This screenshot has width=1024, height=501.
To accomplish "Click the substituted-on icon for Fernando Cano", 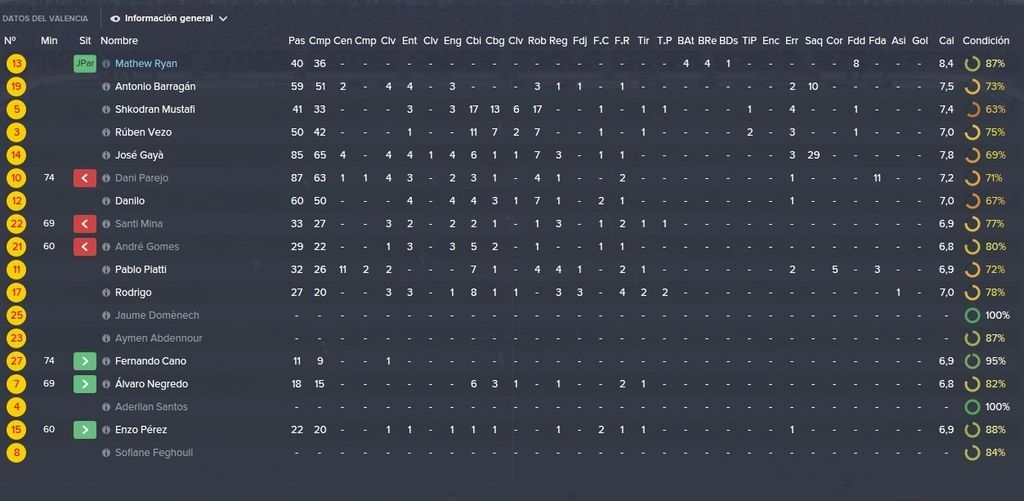I will pos(85,361).
